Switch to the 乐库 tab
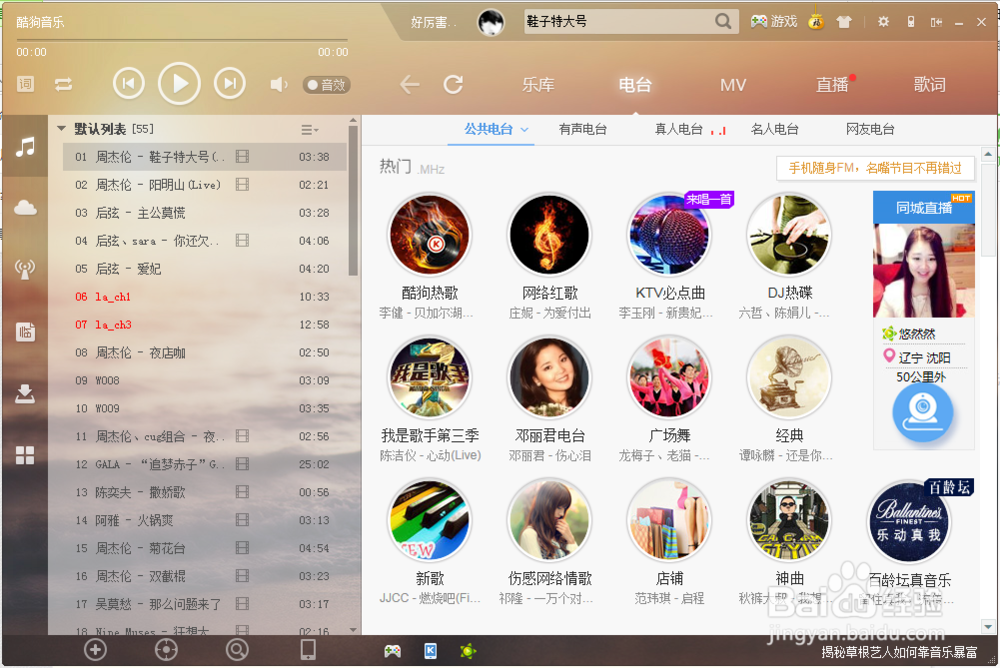 pos(538,85)
